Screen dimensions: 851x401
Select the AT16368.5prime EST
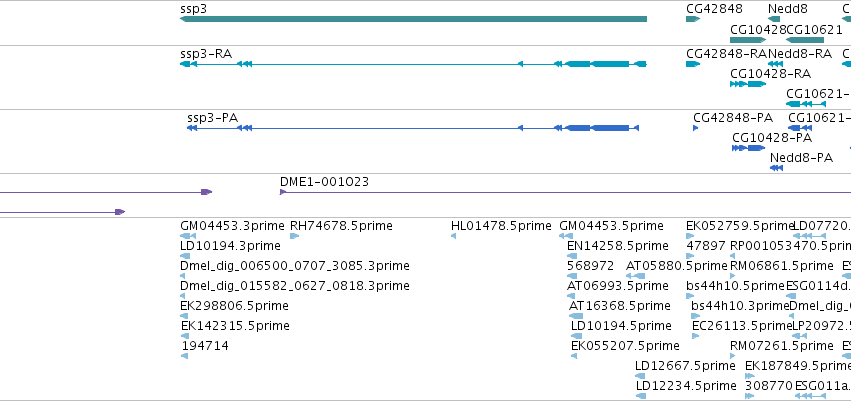pos(576,316)
